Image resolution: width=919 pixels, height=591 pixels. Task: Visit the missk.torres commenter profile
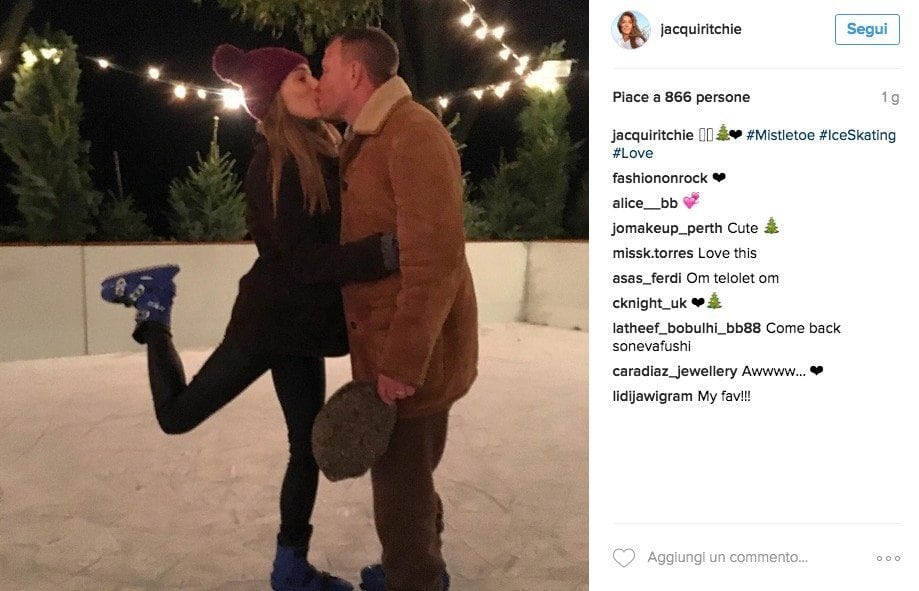(653, 253)
